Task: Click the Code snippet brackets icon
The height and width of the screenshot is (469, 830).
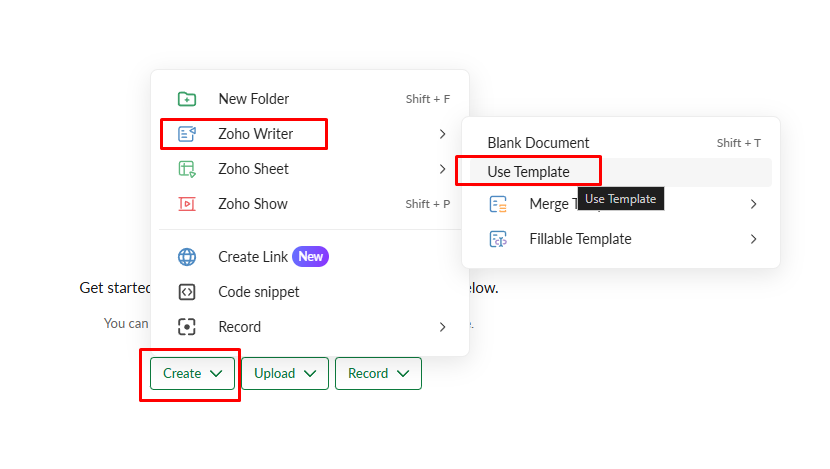Action: pyautogui.click(x=187, y=292)
